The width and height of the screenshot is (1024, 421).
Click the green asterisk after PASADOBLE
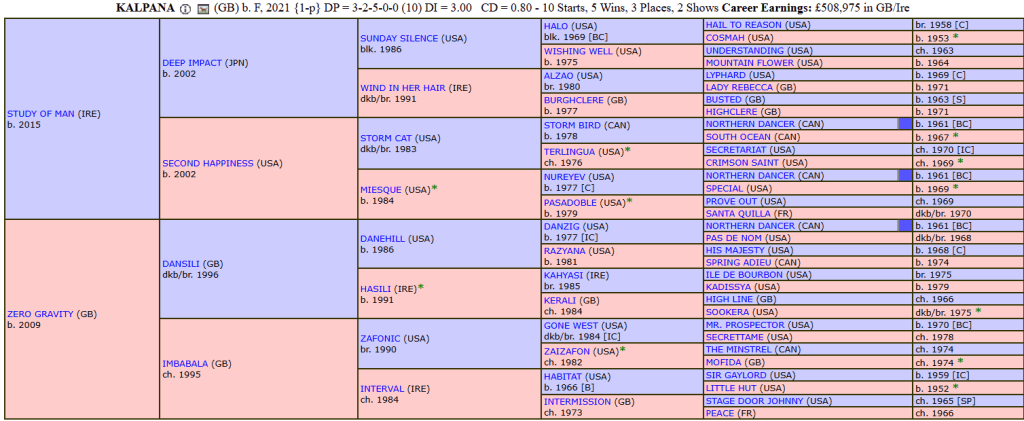click(630, 200)
